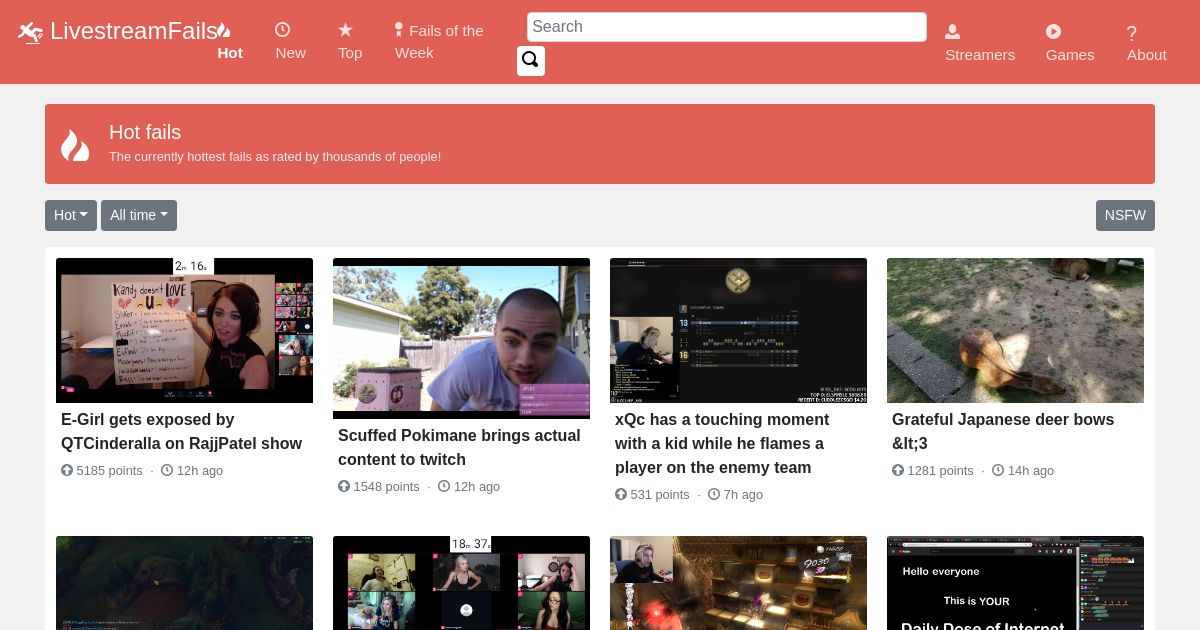
Task: Open the LivestreamFails home link text
Action: 134,31
